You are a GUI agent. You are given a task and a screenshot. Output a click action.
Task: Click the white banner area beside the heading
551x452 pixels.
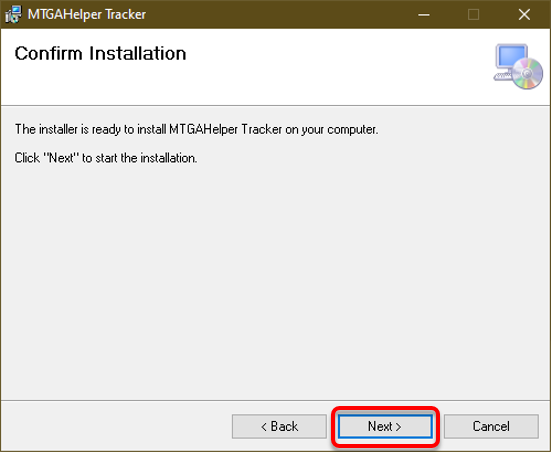[x=337, y=67]
